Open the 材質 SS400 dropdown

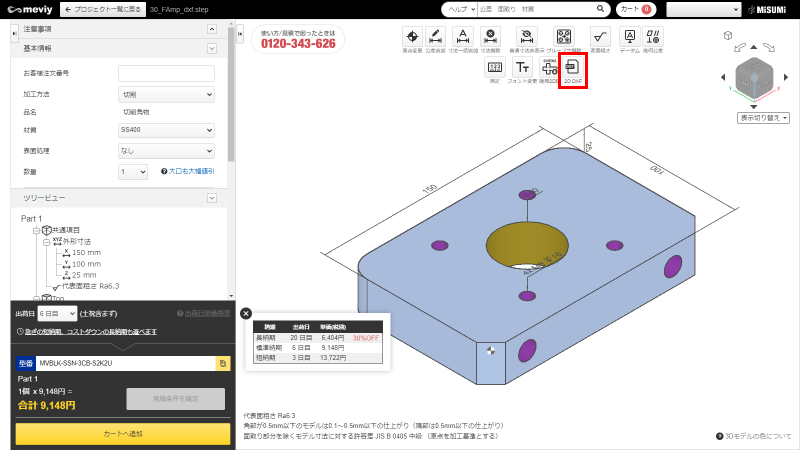tap(166, 130)
